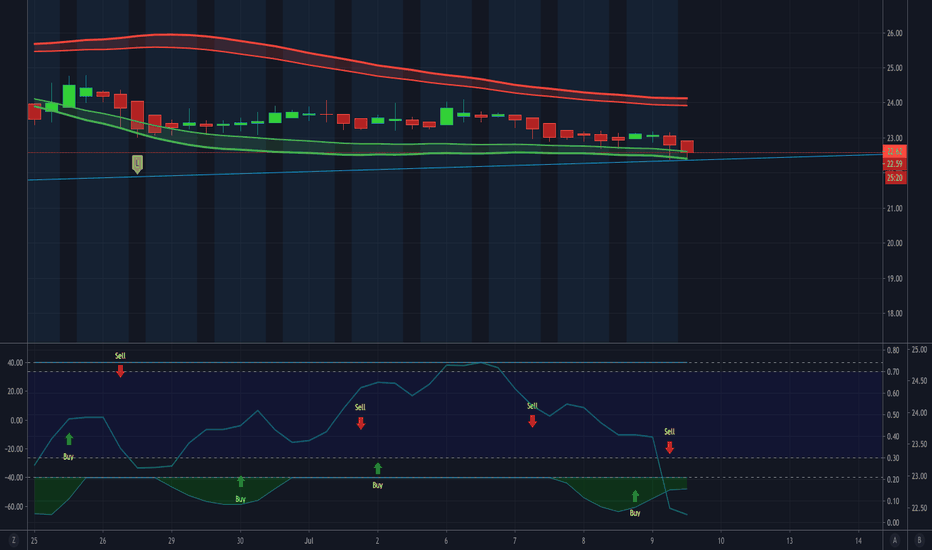Click the Buy marker near July 2
932x550 pixels.
377,476
